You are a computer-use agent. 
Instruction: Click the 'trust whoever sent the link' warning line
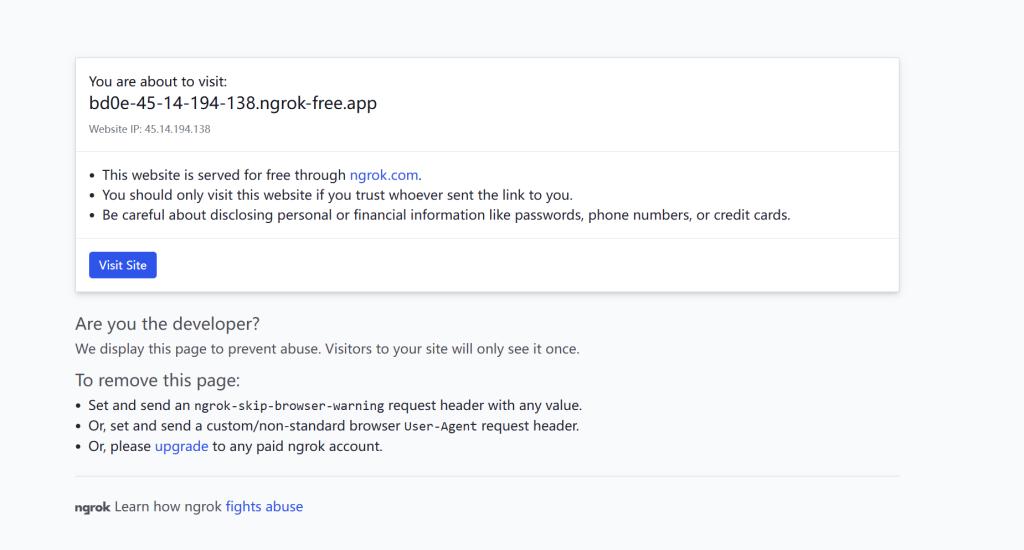(337, 195)
